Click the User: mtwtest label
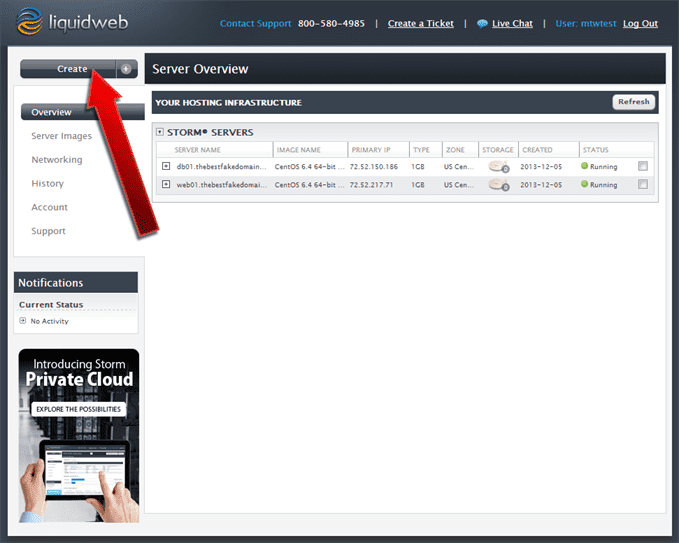The image size is (679, 543). click(585, 24)
